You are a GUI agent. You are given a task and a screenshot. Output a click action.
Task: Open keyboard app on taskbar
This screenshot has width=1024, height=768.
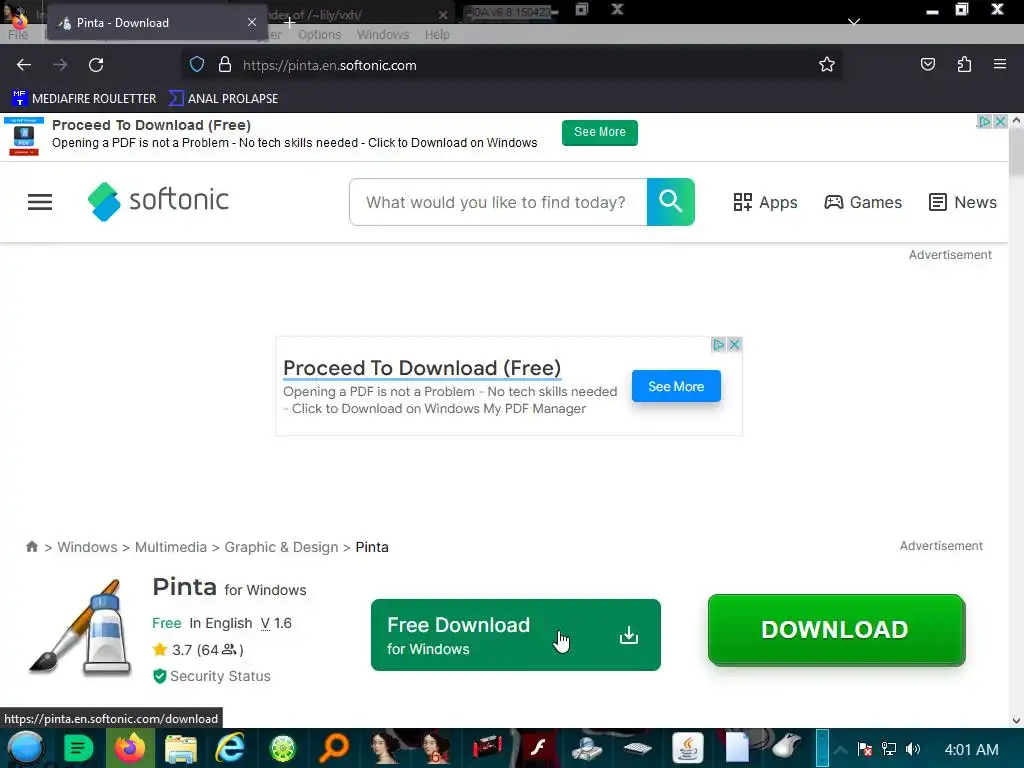(x=637, y=748)
